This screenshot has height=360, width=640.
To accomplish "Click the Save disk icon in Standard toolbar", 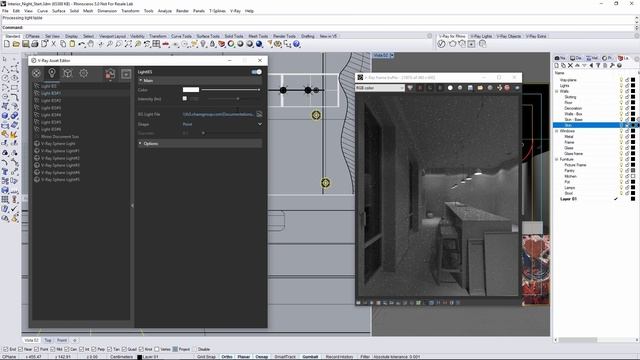I will 25,44.
